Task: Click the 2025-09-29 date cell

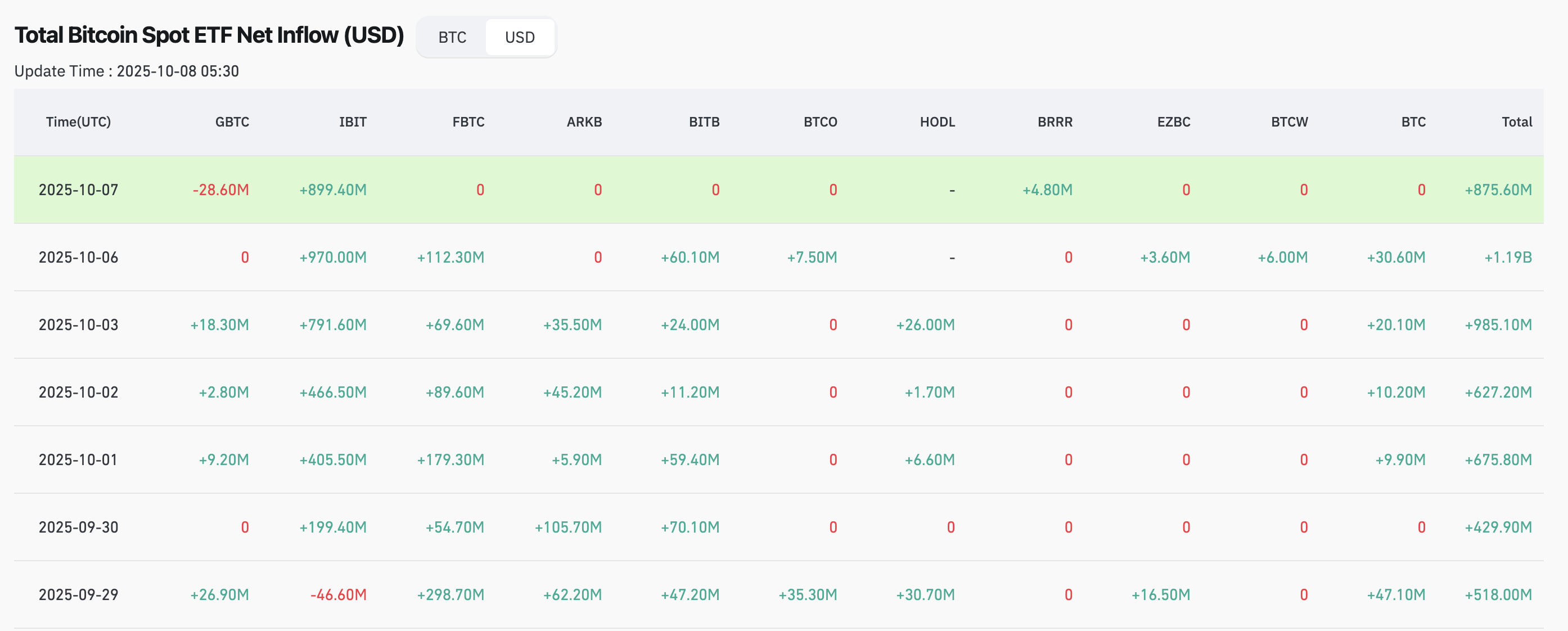Action: [79, 594]
